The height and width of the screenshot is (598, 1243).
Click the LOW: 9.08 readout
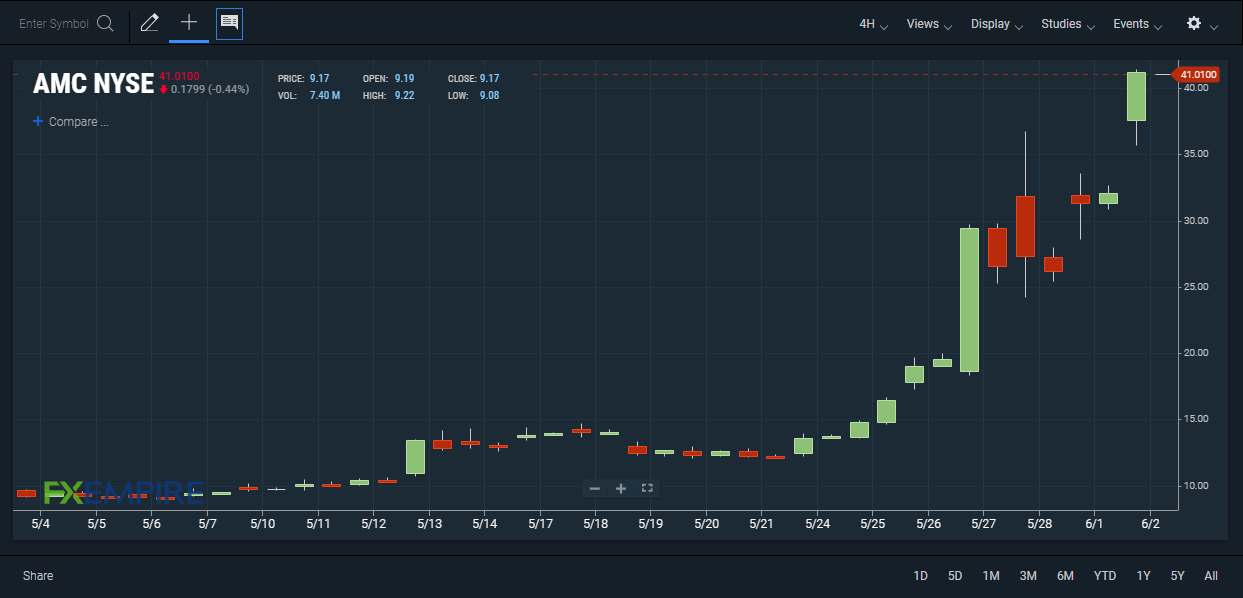tap(474, 96)
